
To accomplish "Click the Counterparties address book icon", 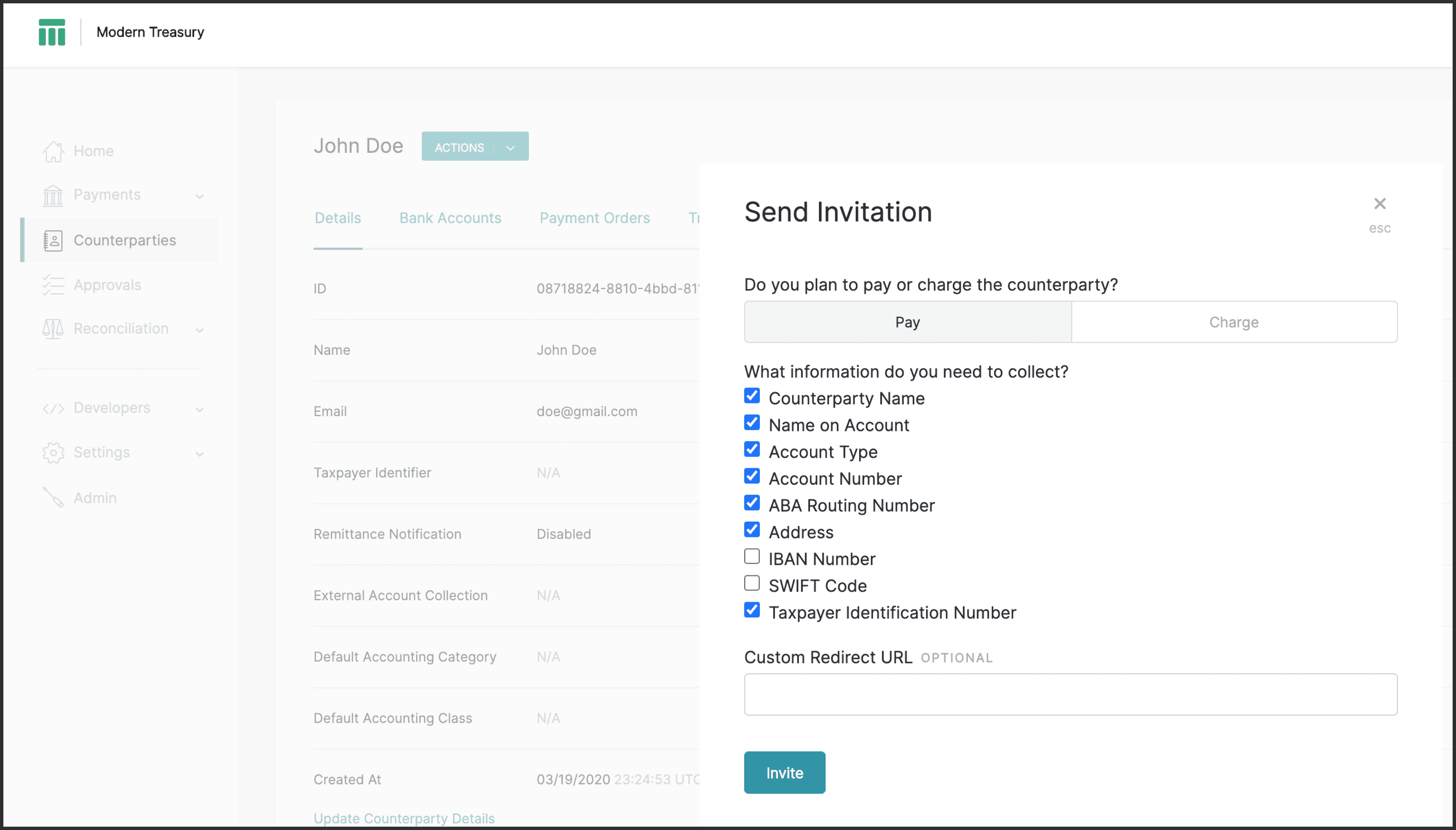I will coord(53,240).
